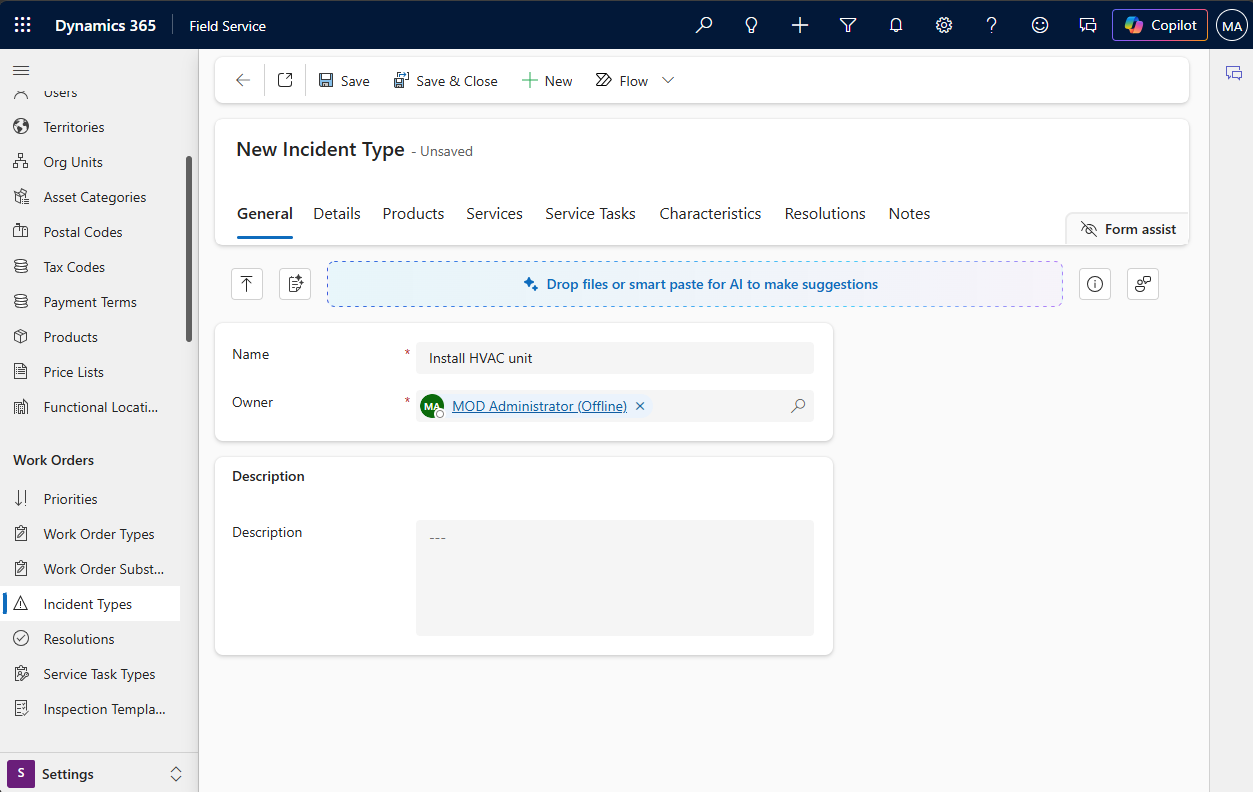
Task: Open Copilot button
Action: tap(1160, 25)
